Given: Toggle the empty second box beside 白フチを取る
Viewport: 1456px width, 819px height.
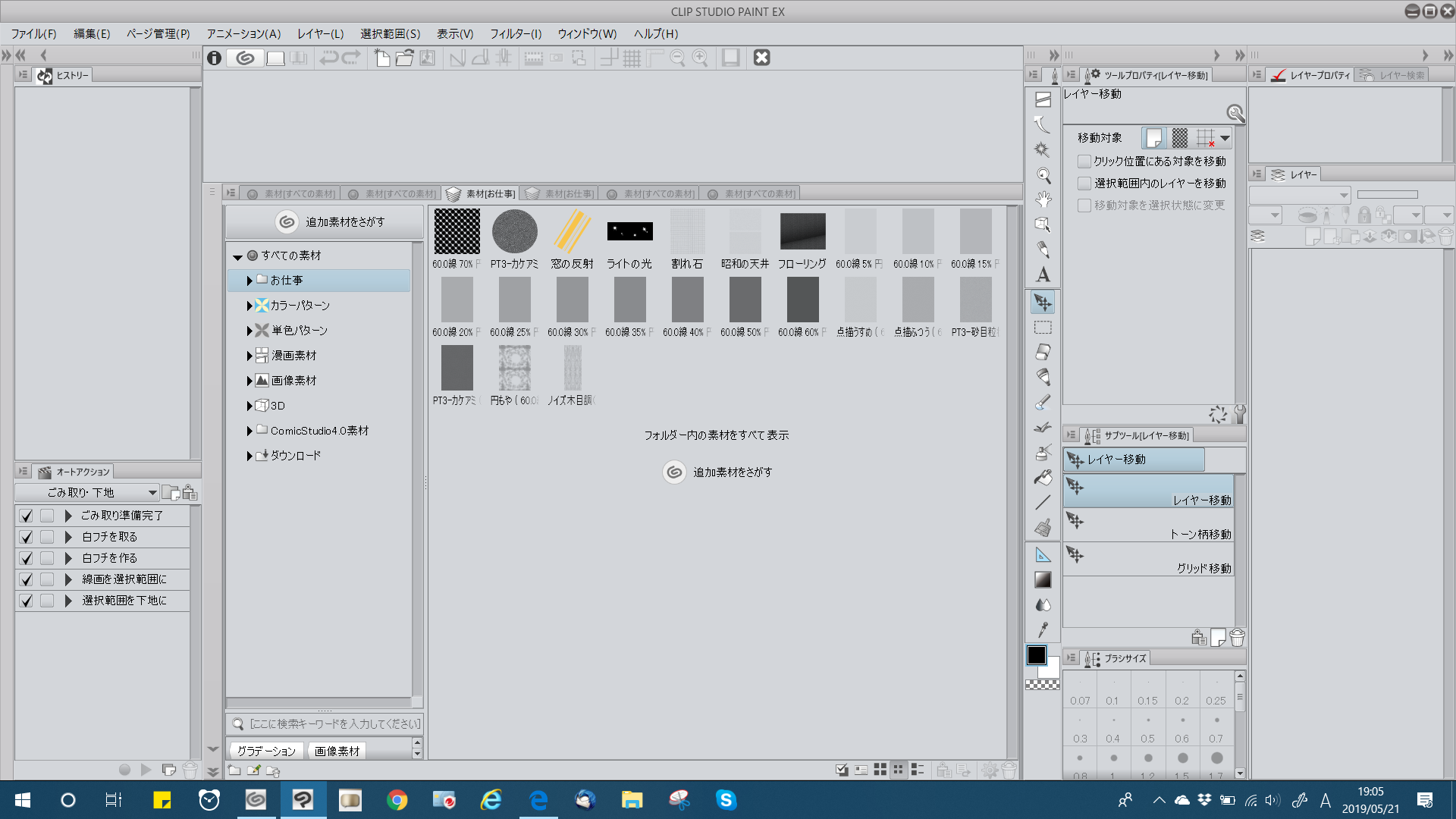Looking at the screenshot, I should (x=47, y=537).
